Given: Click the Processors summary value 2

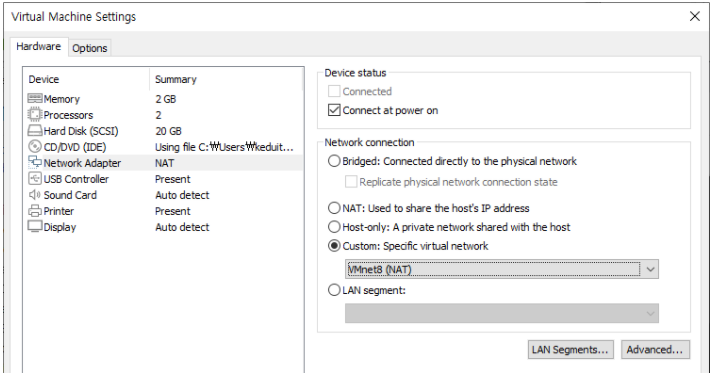Looking at the screenshot, I should point(158,115).
